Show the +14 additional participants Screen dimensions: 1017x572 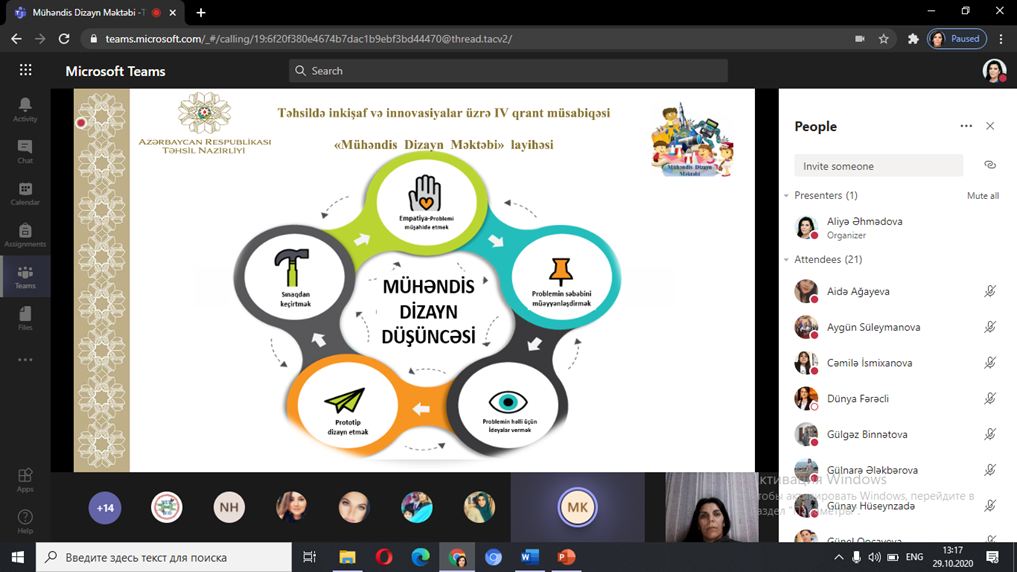tap(104, 507)
